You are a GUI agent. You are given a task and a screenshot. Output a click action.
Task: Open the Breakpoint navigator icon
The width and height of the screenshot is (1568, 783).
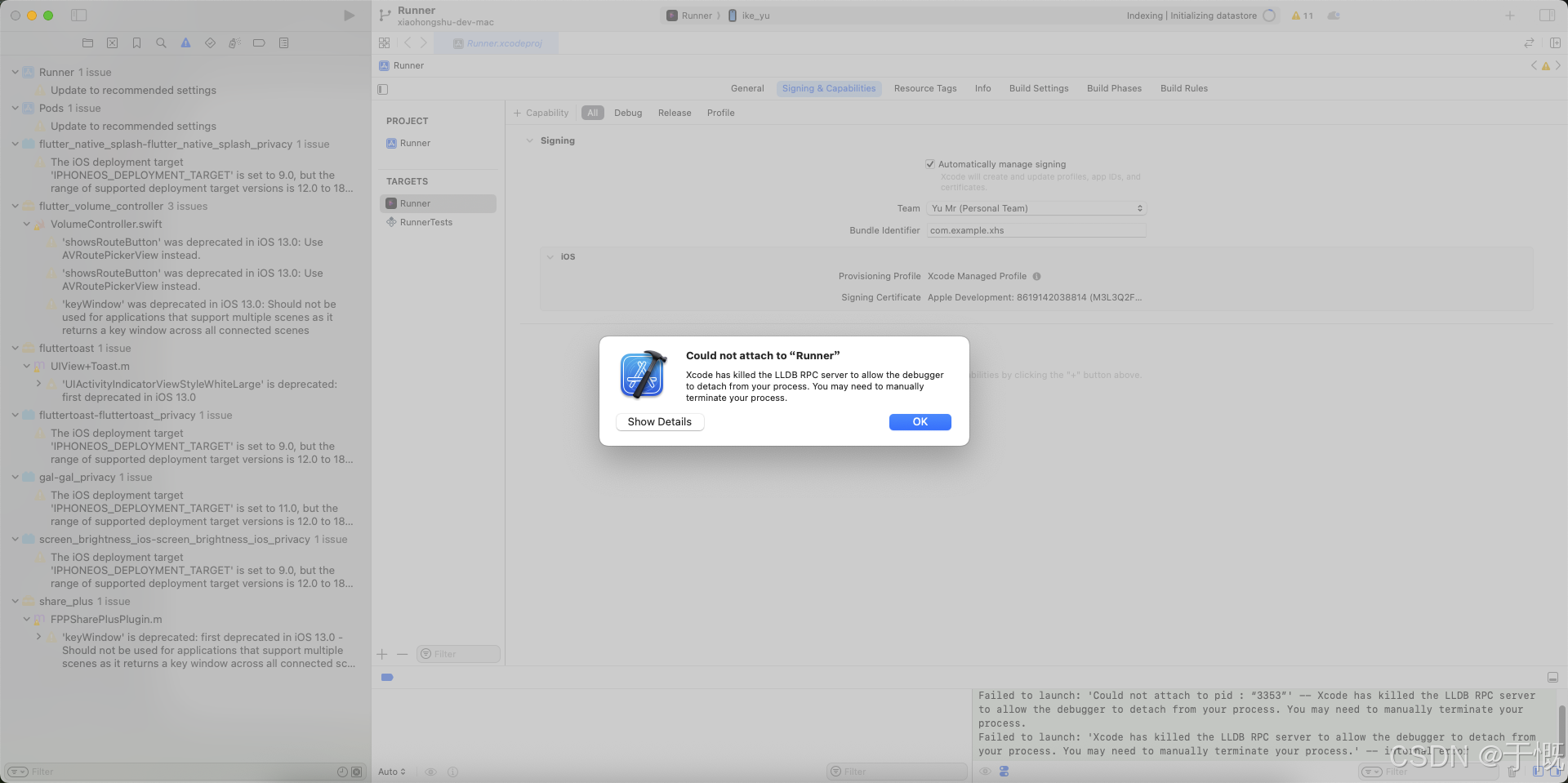click(x=259, y=43)
